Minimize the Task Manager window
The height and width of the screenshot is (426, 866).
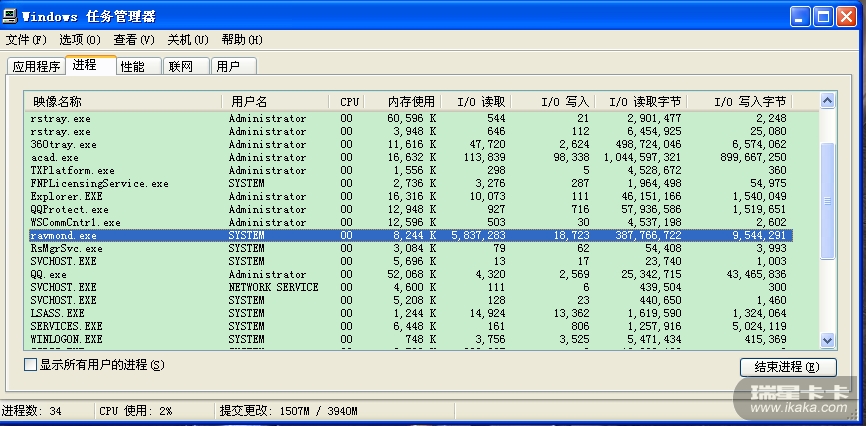click(x=800, y=17)
